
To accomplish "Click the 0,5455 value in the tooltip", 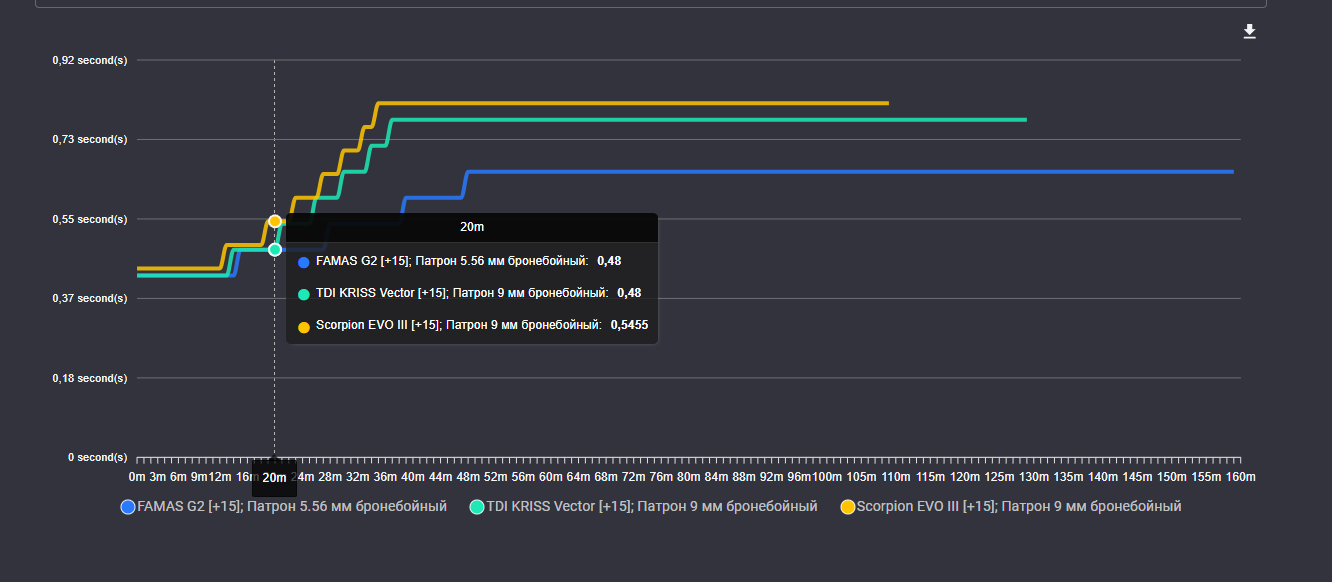I will click(630, 325).
